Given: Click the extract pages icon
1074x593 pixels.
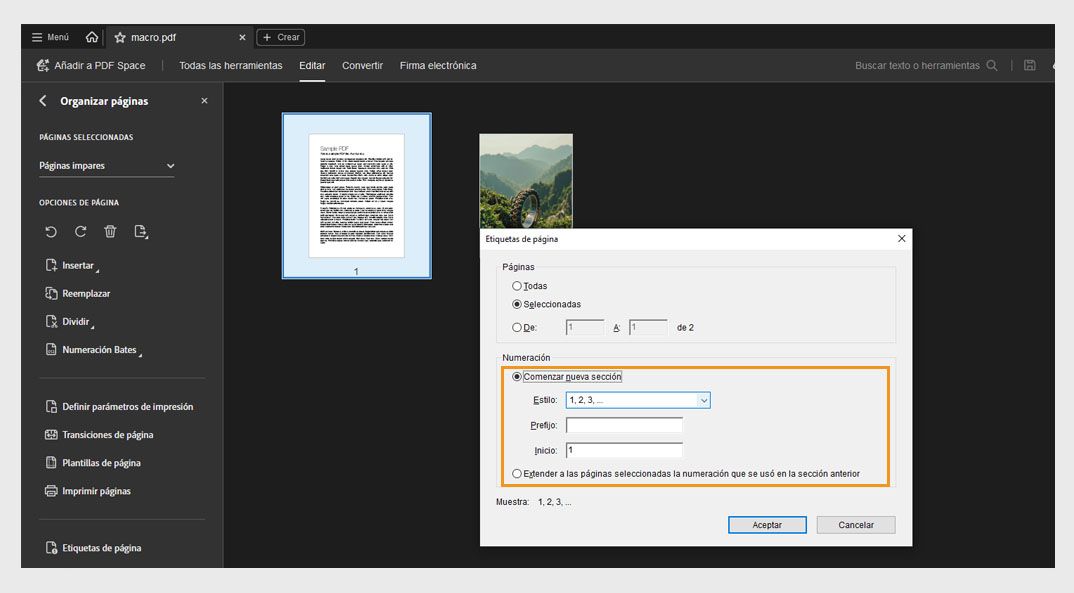Looking at the screenshot, I should point(141,231).
